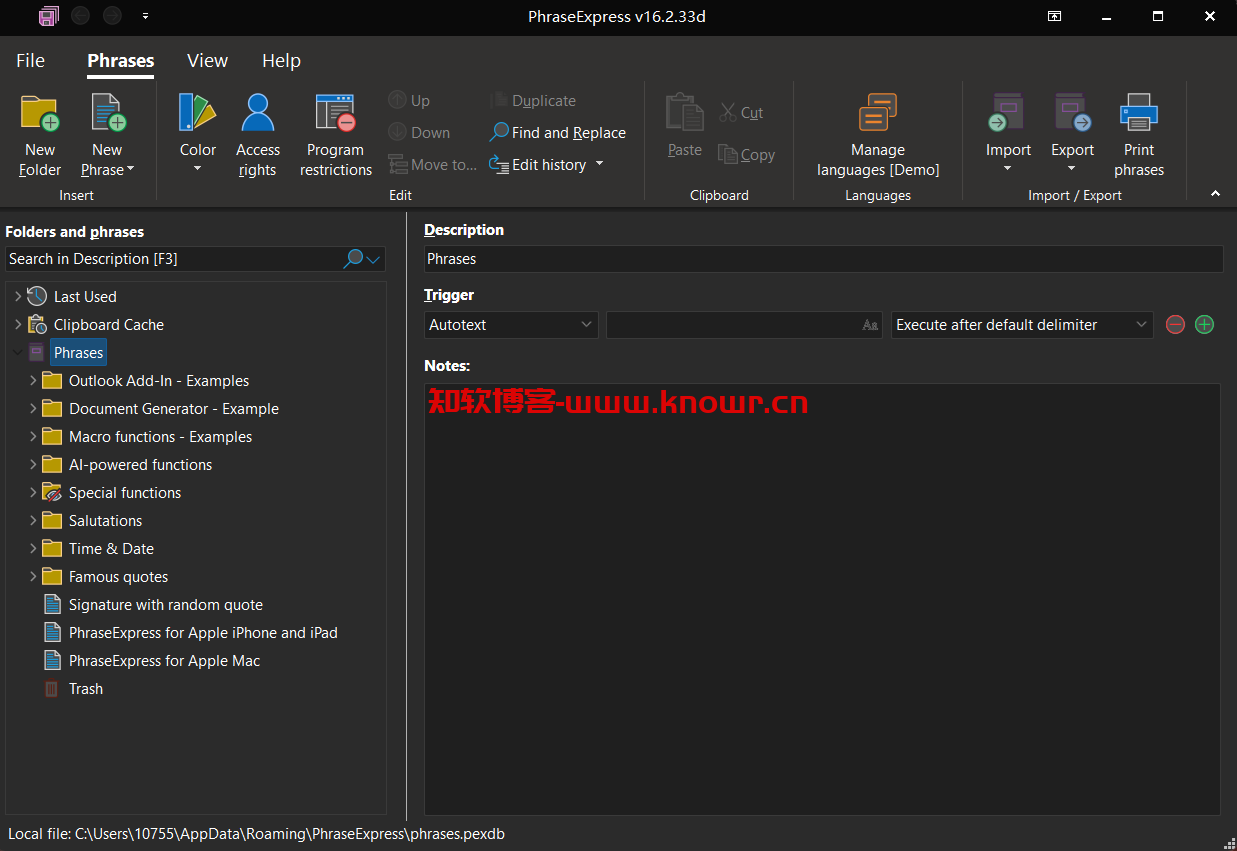This screenshot has width=1237, height=851.
Task: Expand Outlook Add-In - Examples folder
Action: click(x=33, y=381)
